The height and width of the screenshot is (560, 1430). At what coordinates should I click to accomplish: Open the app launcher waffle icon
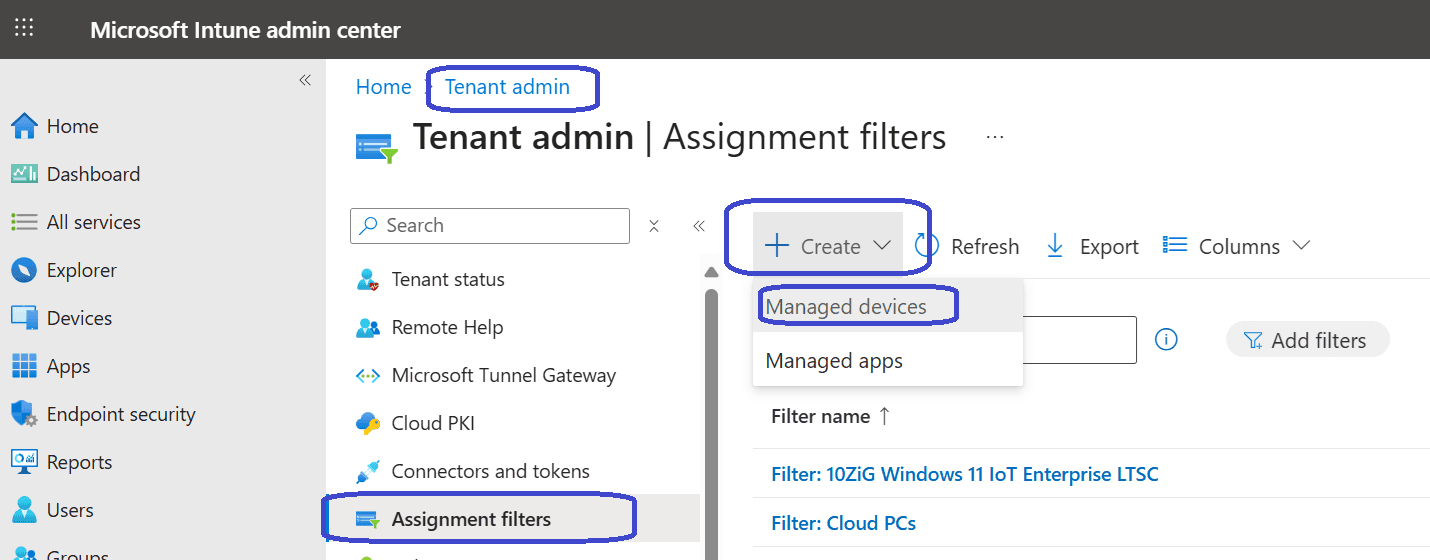[x=24, y=28]
